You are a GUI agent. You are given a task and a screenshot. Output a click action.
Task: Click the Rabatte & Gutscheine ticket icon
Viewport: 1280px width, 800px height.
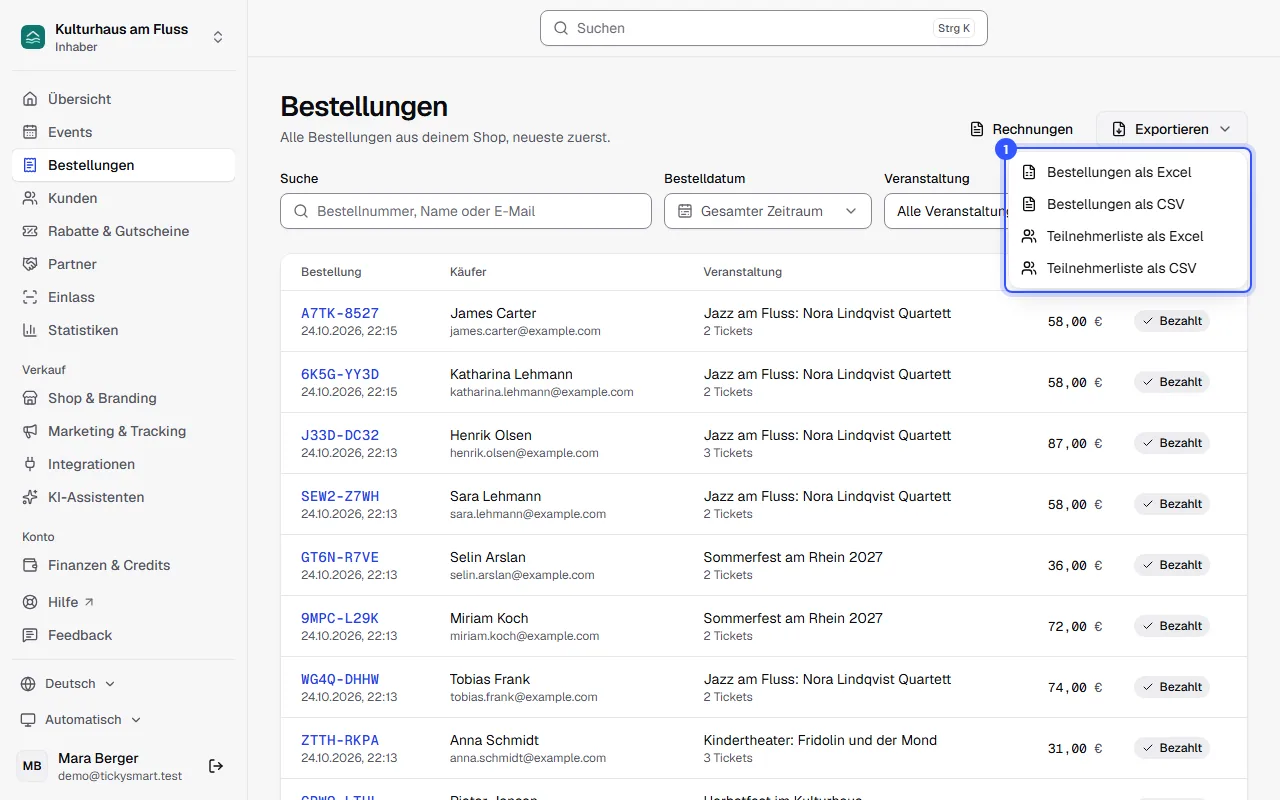tap(29, 231)
